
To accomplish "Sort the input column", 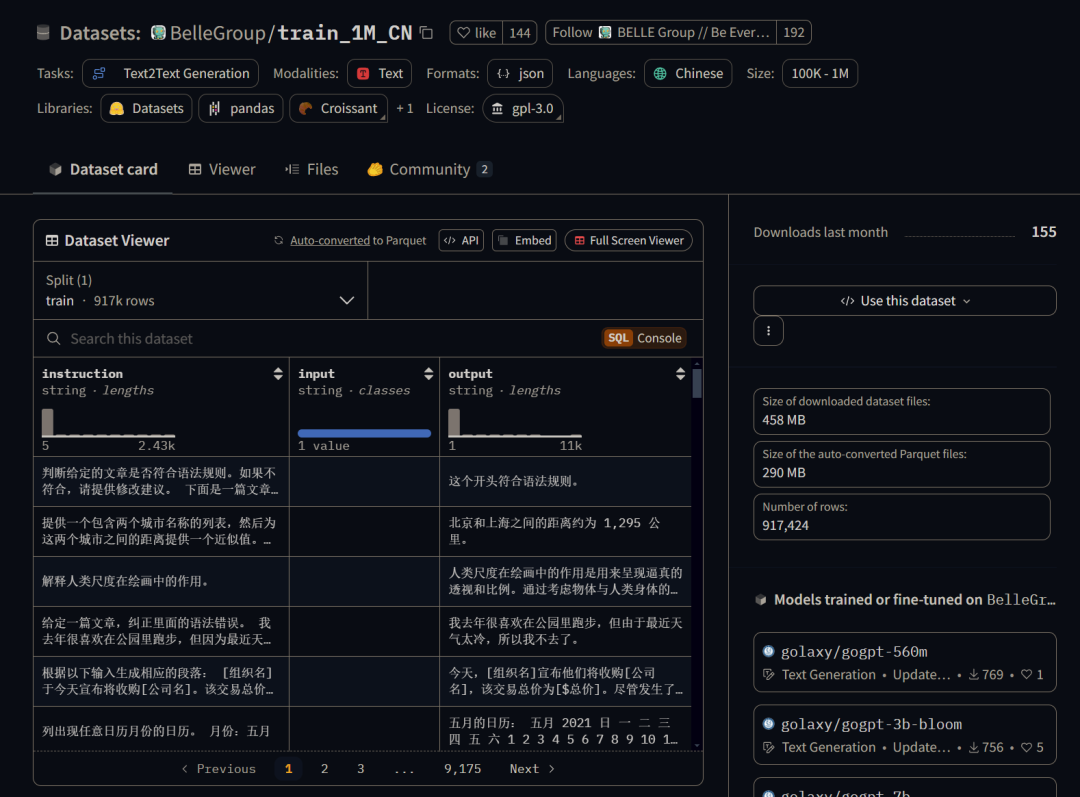I will coord(428,373).
